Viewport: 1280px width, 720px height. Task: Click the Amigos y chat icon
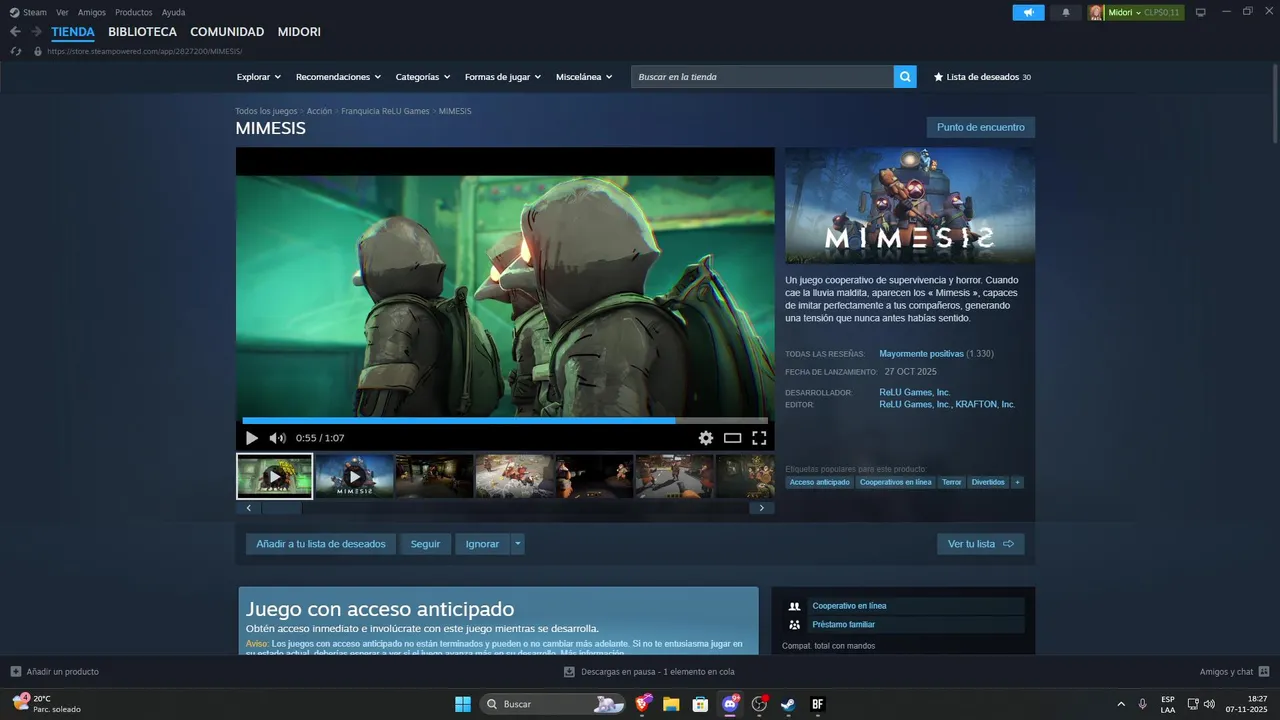1264,672
